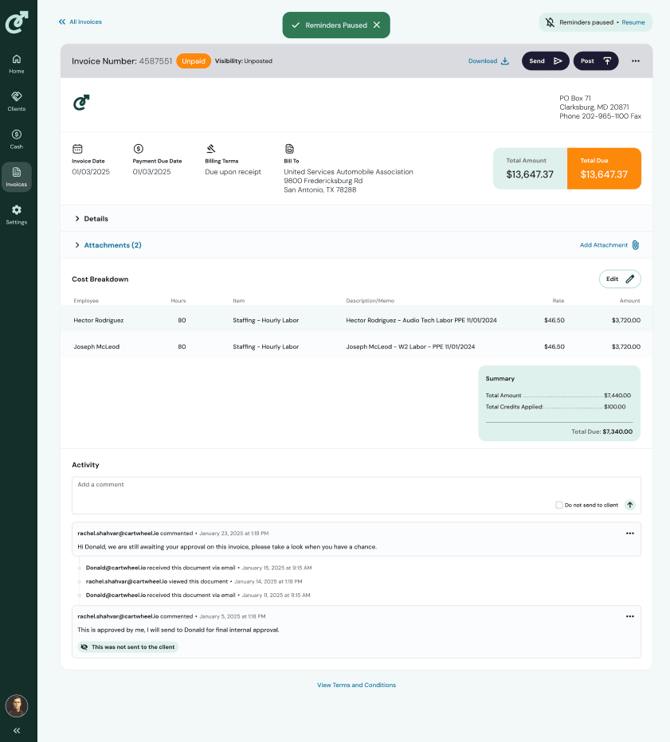This screenshot has width=670, height=742.
Task: Click the Send button
Action: coord(545,61)
